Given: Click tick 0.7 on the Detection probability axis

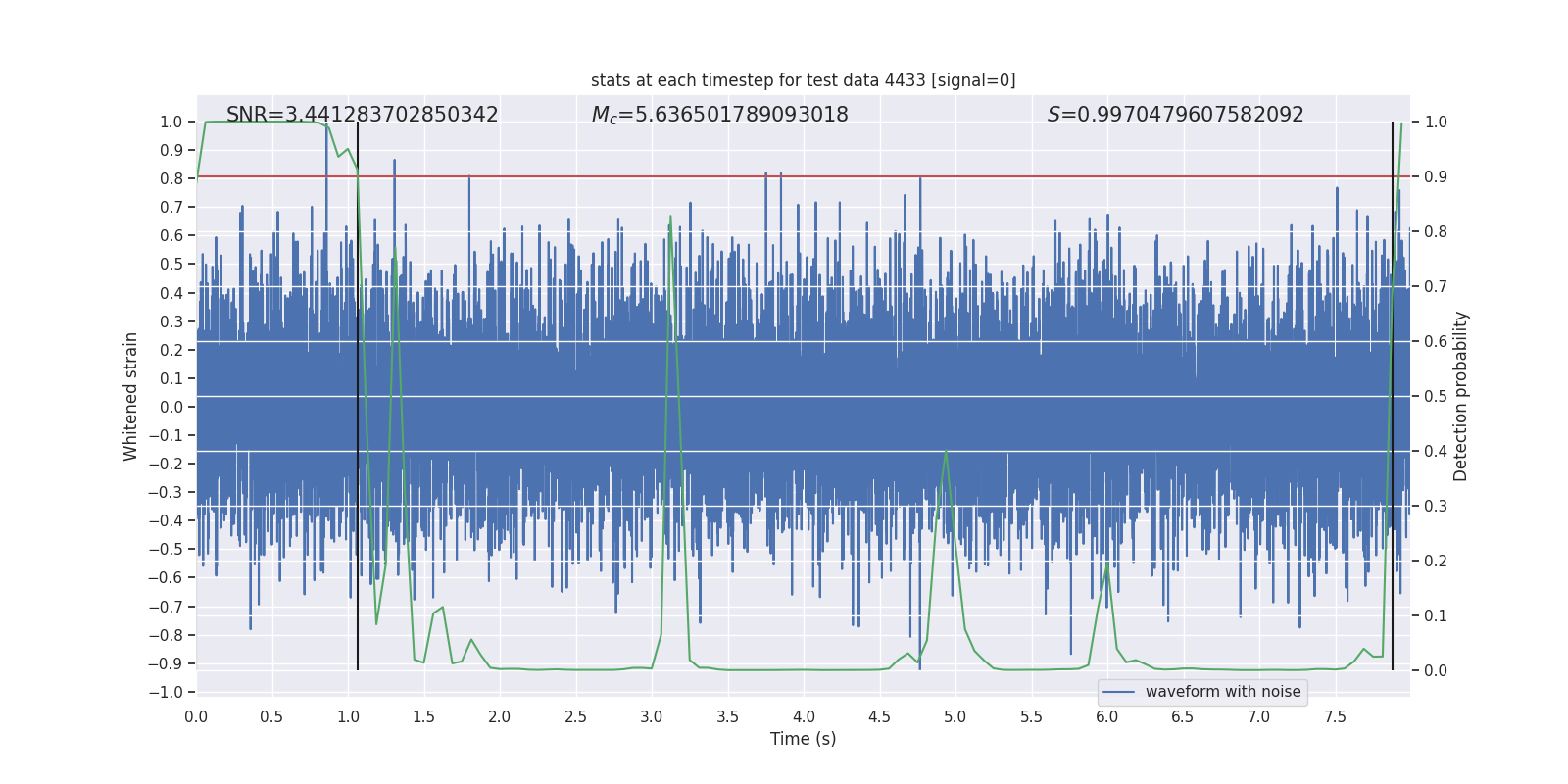Looking at the screenshot, I should pyautogui.click(x=1436, y=286).
